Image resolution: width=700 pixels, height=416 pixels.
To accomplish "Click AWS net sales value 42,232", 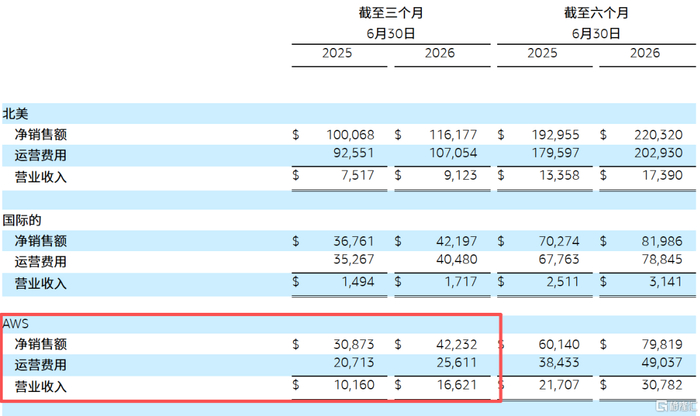I will tap(457, 345).
